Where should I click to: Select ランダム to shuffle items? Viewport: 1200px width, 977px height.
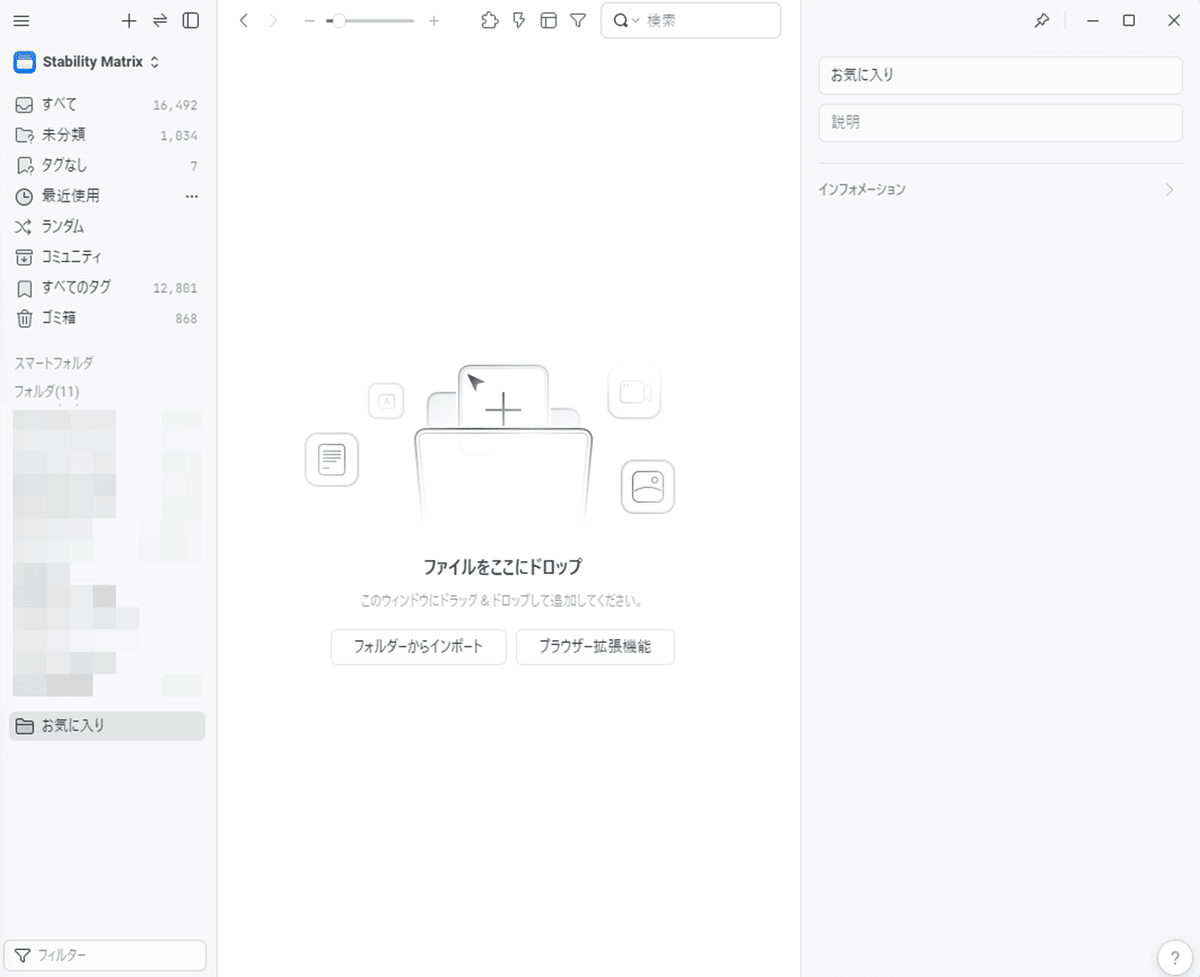[x=61, y=226]
